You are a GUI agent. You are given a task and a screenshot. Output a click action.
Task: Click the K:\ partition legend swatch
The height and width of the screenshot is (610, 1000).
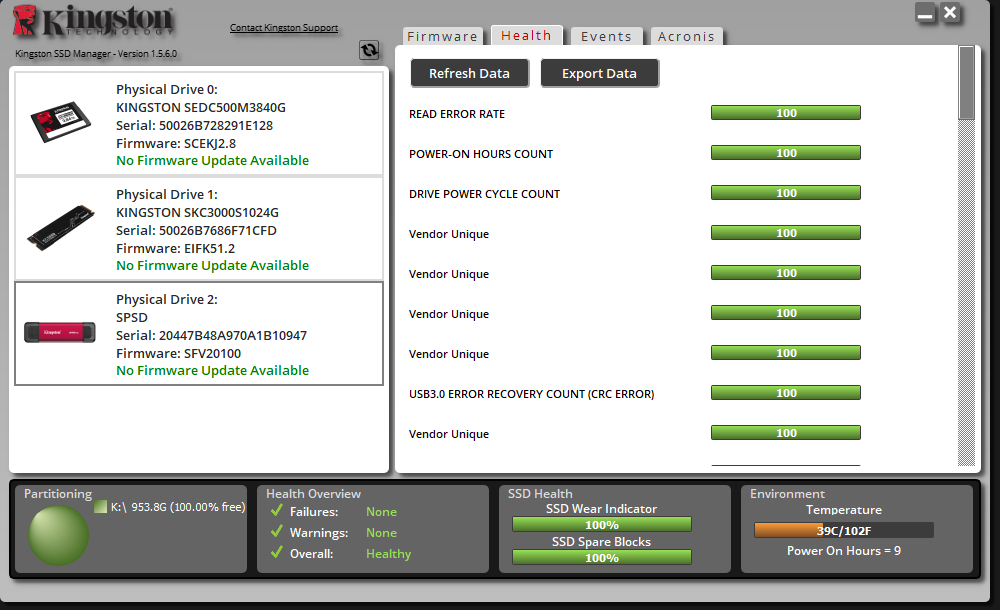click(x=100, y=507)
